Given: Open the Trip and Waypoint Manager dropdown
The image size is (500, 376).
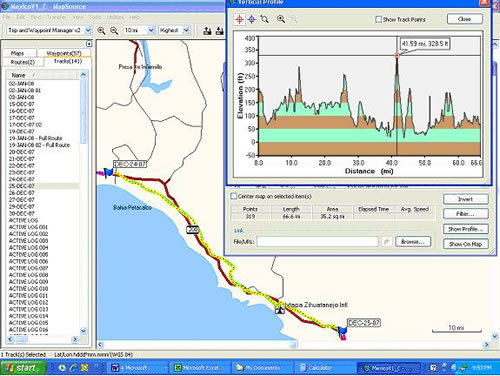Looking at the screenshot, I should coord(88,30).
